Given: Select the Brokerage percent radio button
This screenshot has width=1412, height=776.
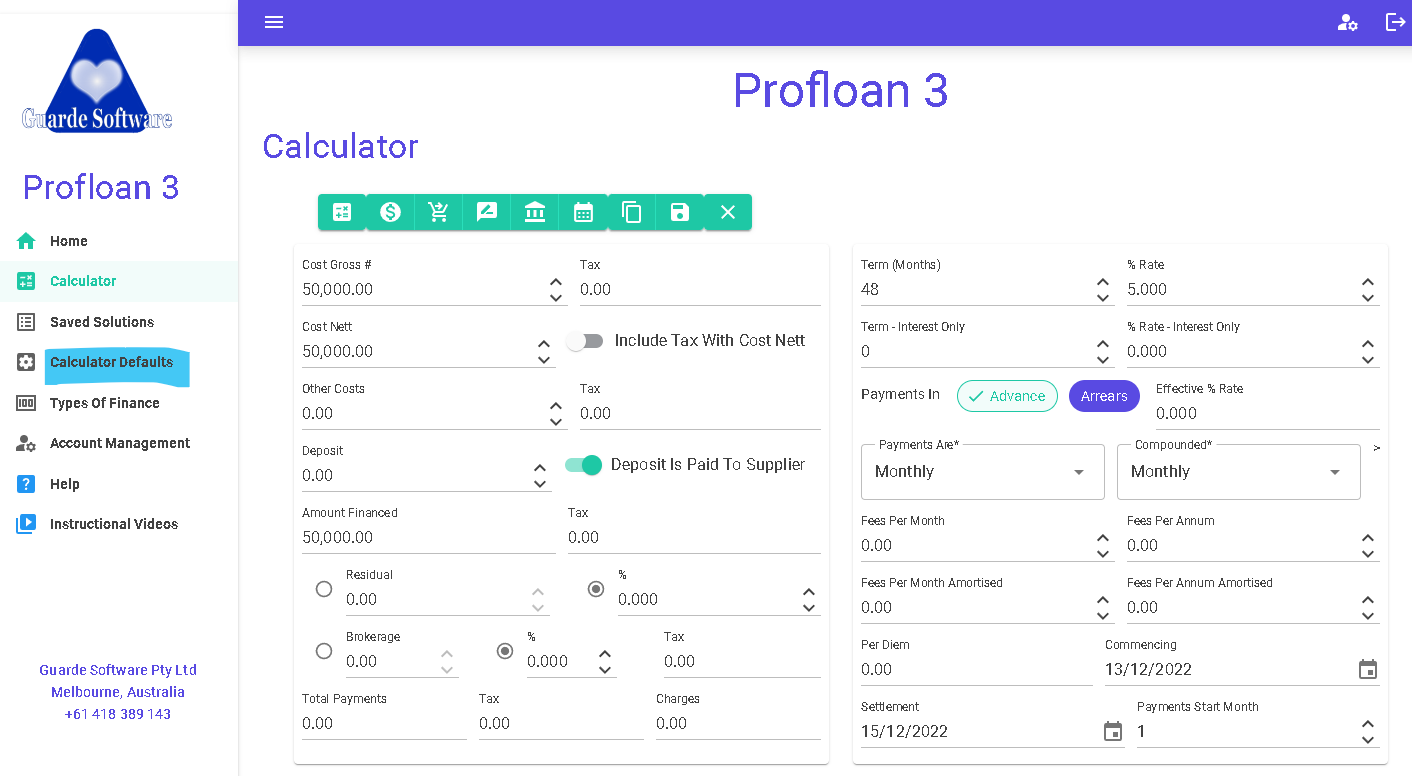Looking at the screenshot, I should [x=505, y=651].
